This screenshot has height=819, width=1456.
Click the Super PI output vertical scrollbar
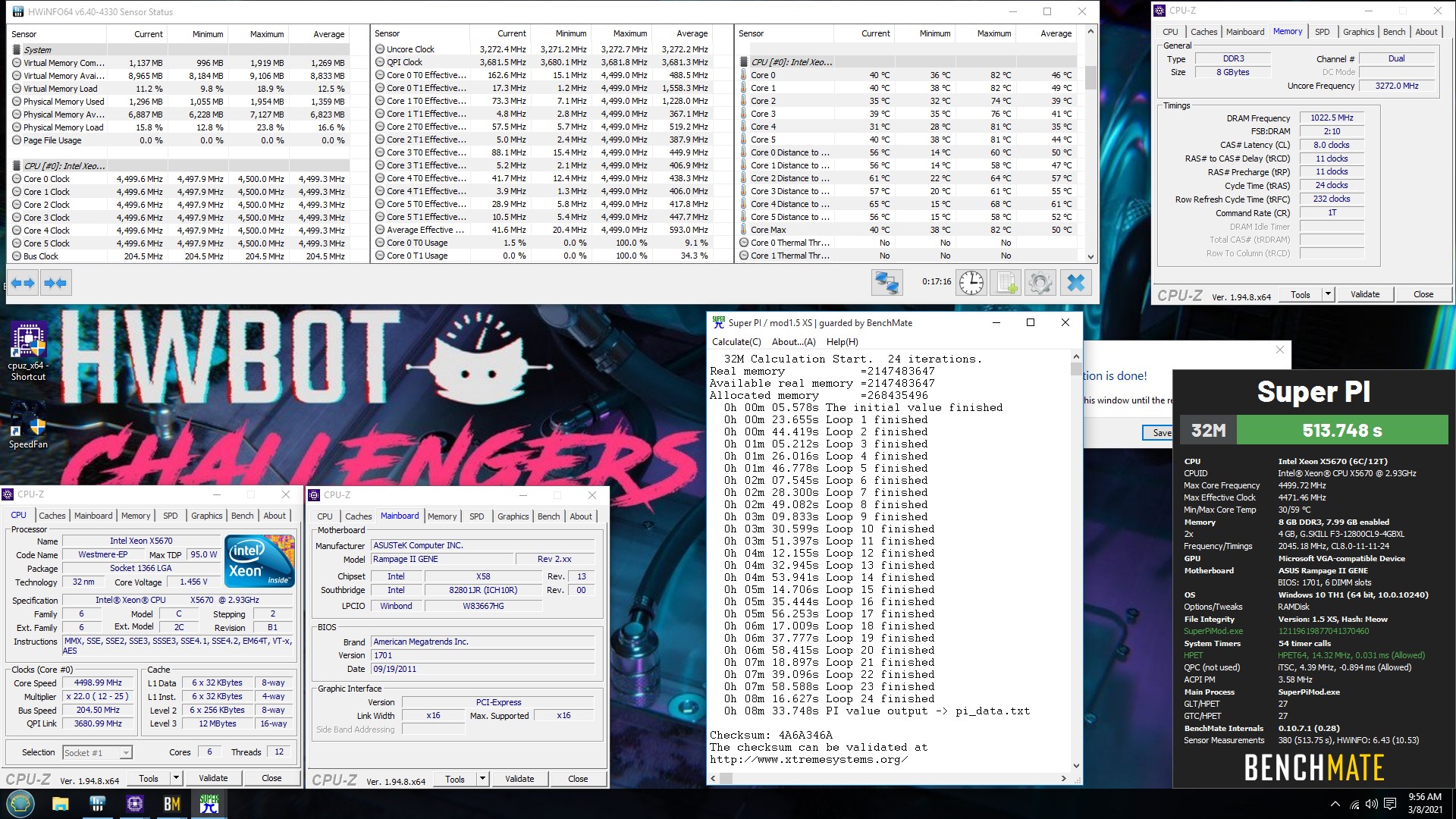(1076, 561)
